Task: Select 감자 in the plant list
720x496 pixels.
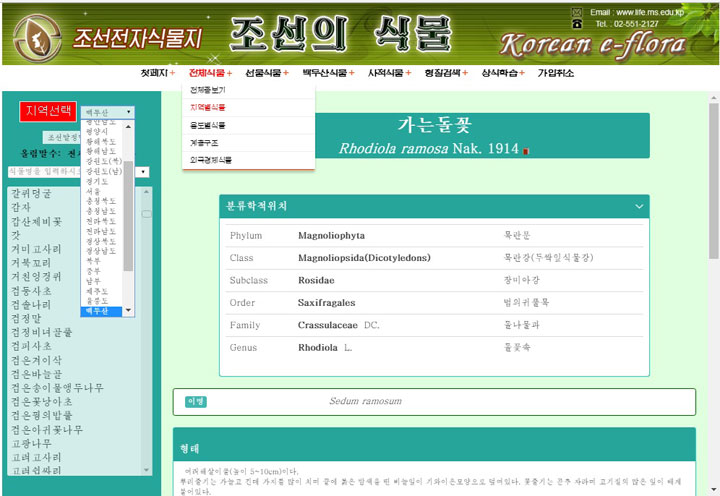Action: click(x=21, y=207)
